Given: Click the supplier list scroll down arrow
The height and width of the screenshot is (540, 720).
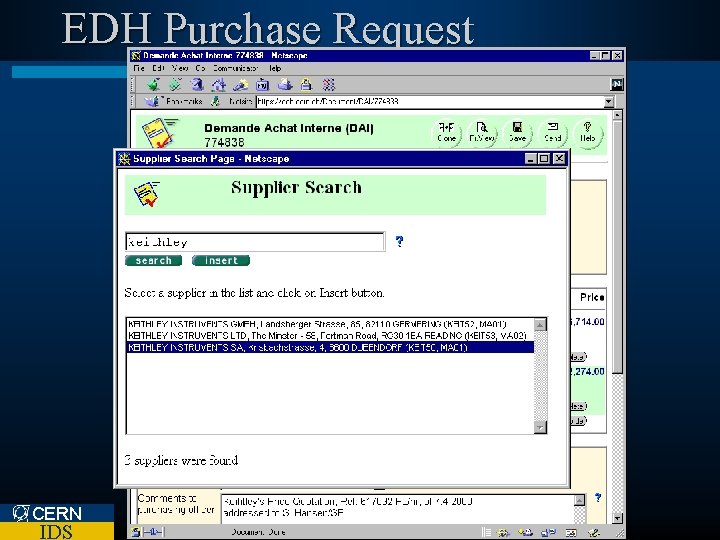Looking at the screenshot, I should click(x=540, y=427).
